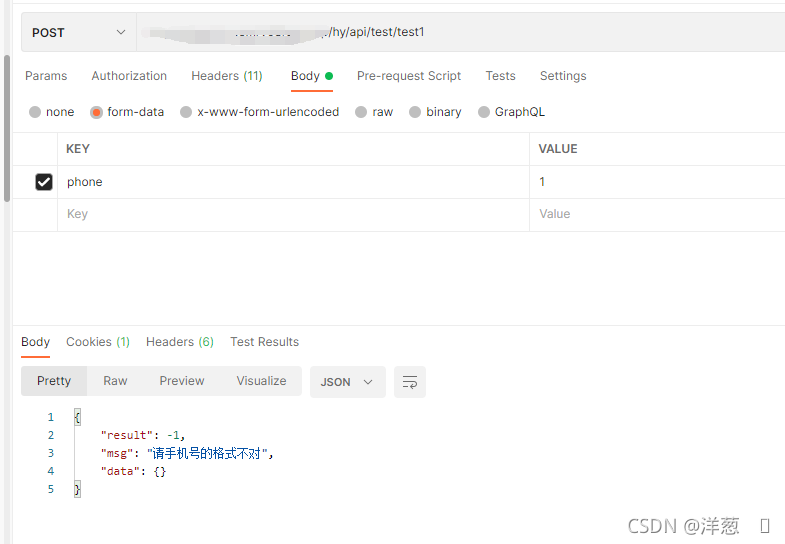
Task: Click the phone value cell showing 1
Action: 657,182
